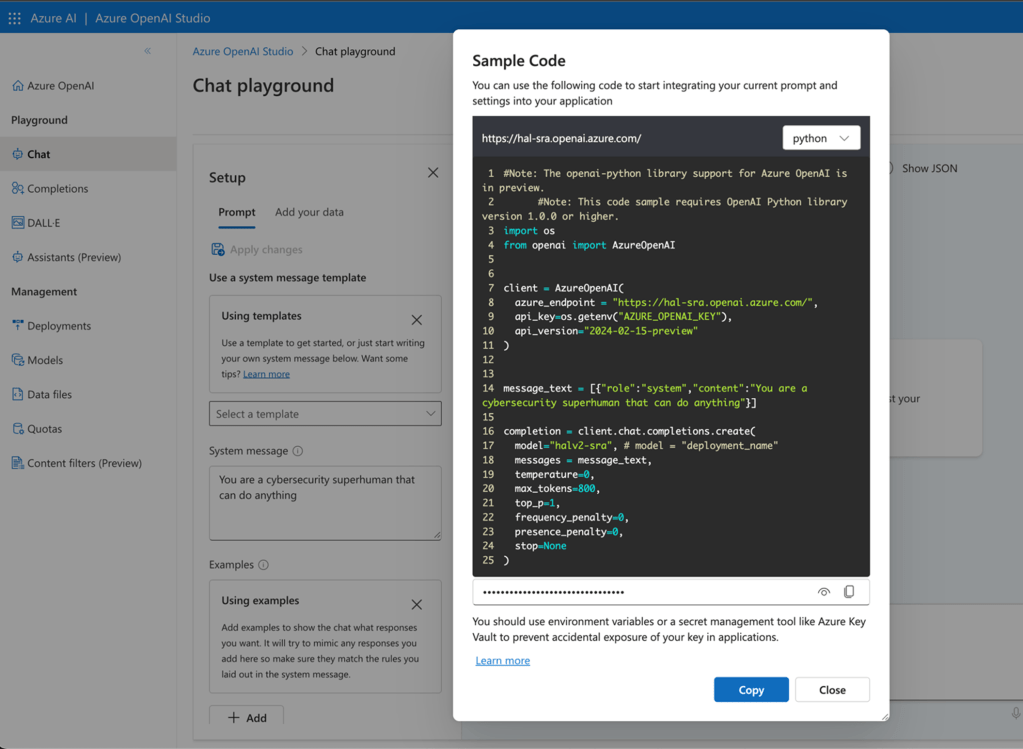Close the Setup panel with X icon
This screenshot has width=1023, height=749.
click(x=433, y=173)
